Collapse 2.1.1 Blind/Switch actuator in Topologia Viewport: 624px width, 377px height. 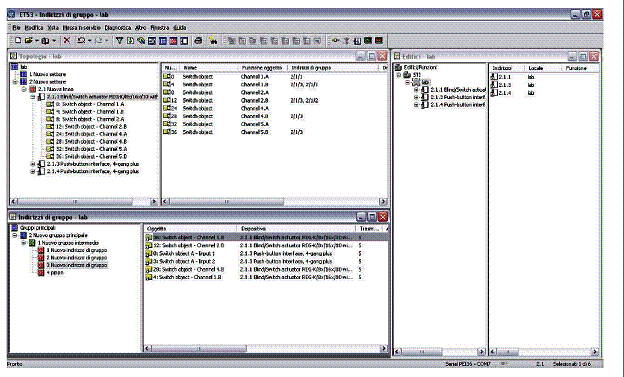point(33,97)
